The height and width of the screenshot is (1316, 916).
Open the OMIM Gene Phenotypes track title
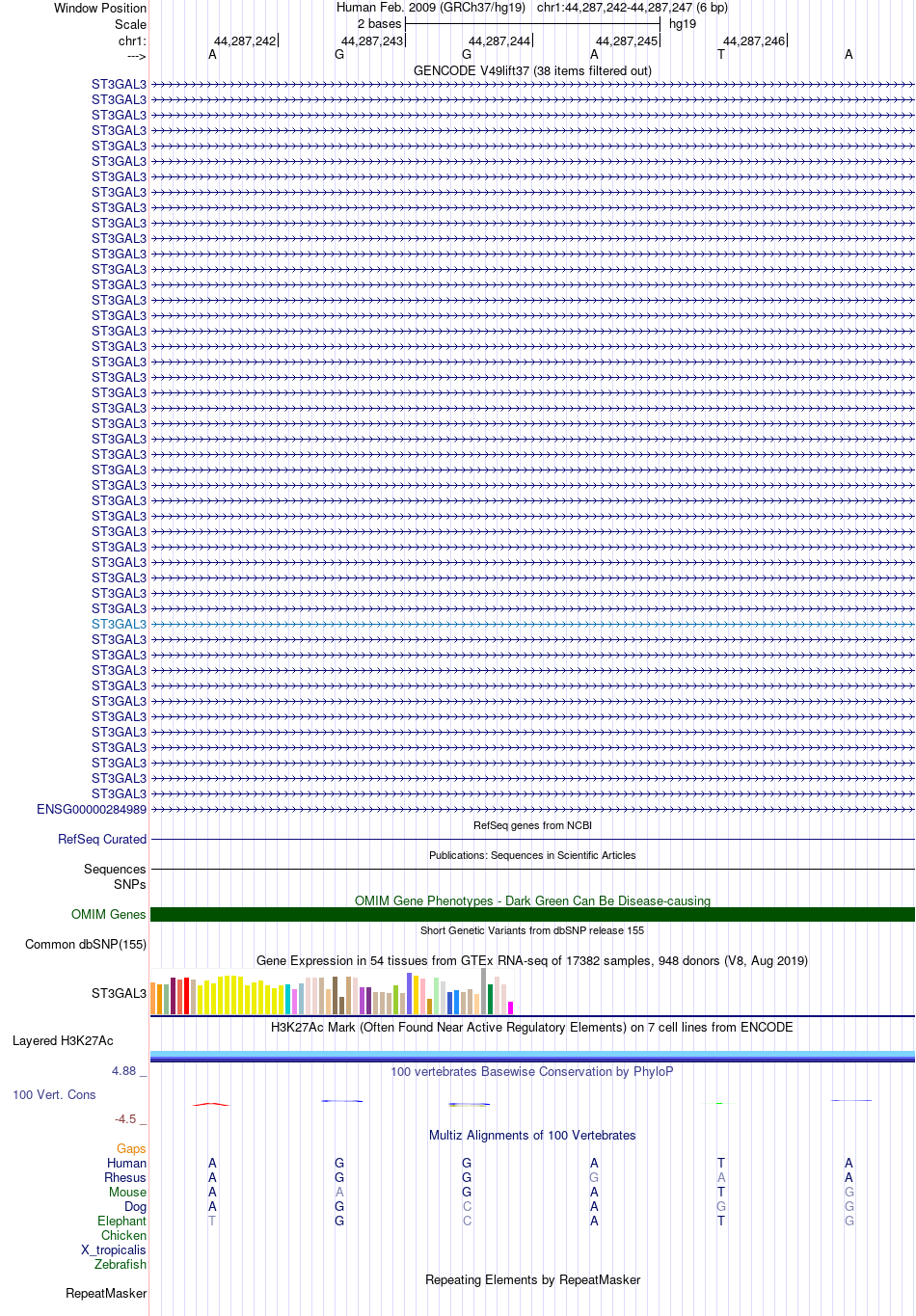[532, 900]
